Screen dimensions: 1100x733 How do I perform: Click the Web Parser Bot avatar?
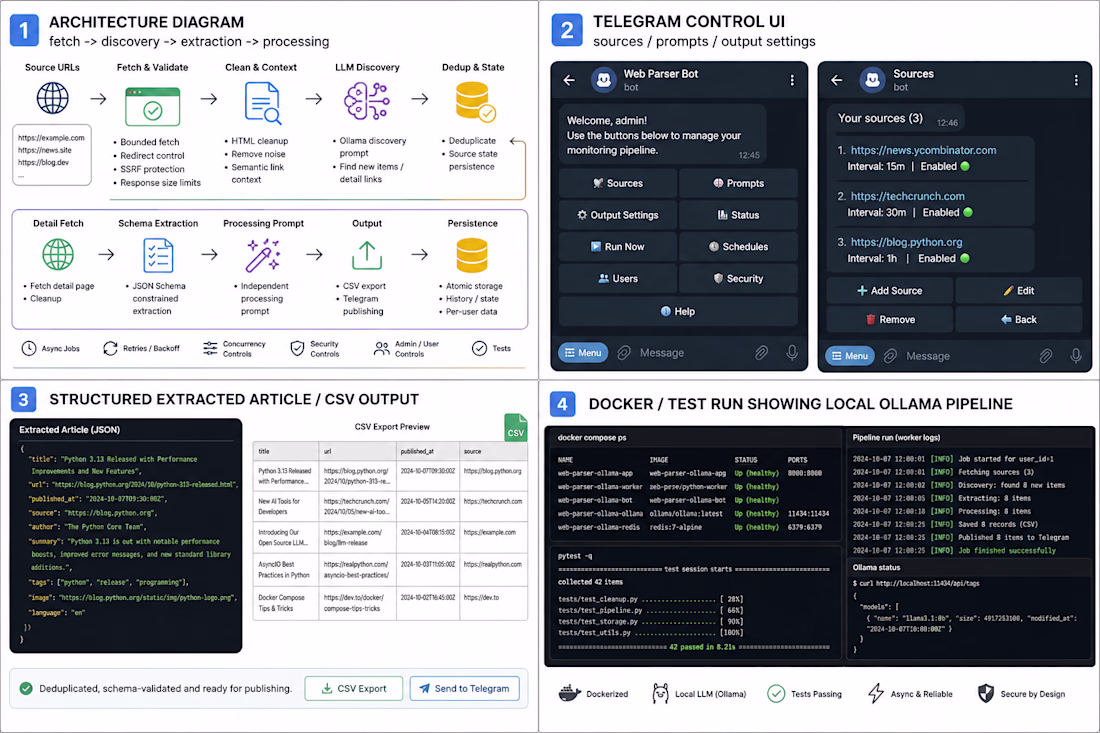coord(603,80)
